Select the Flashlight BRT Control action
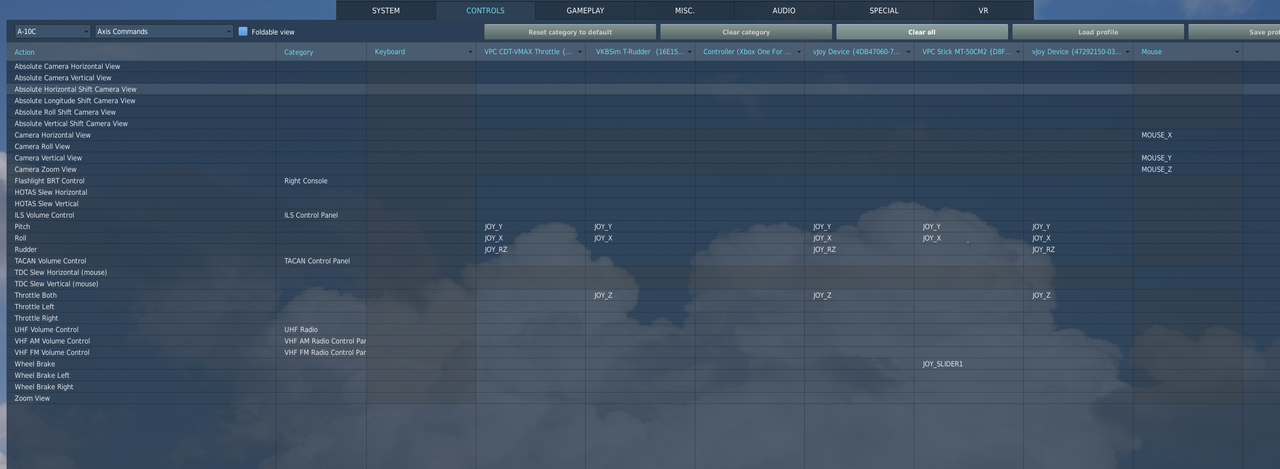Viewport: 1280px width, 469px height. coord(49,181)
